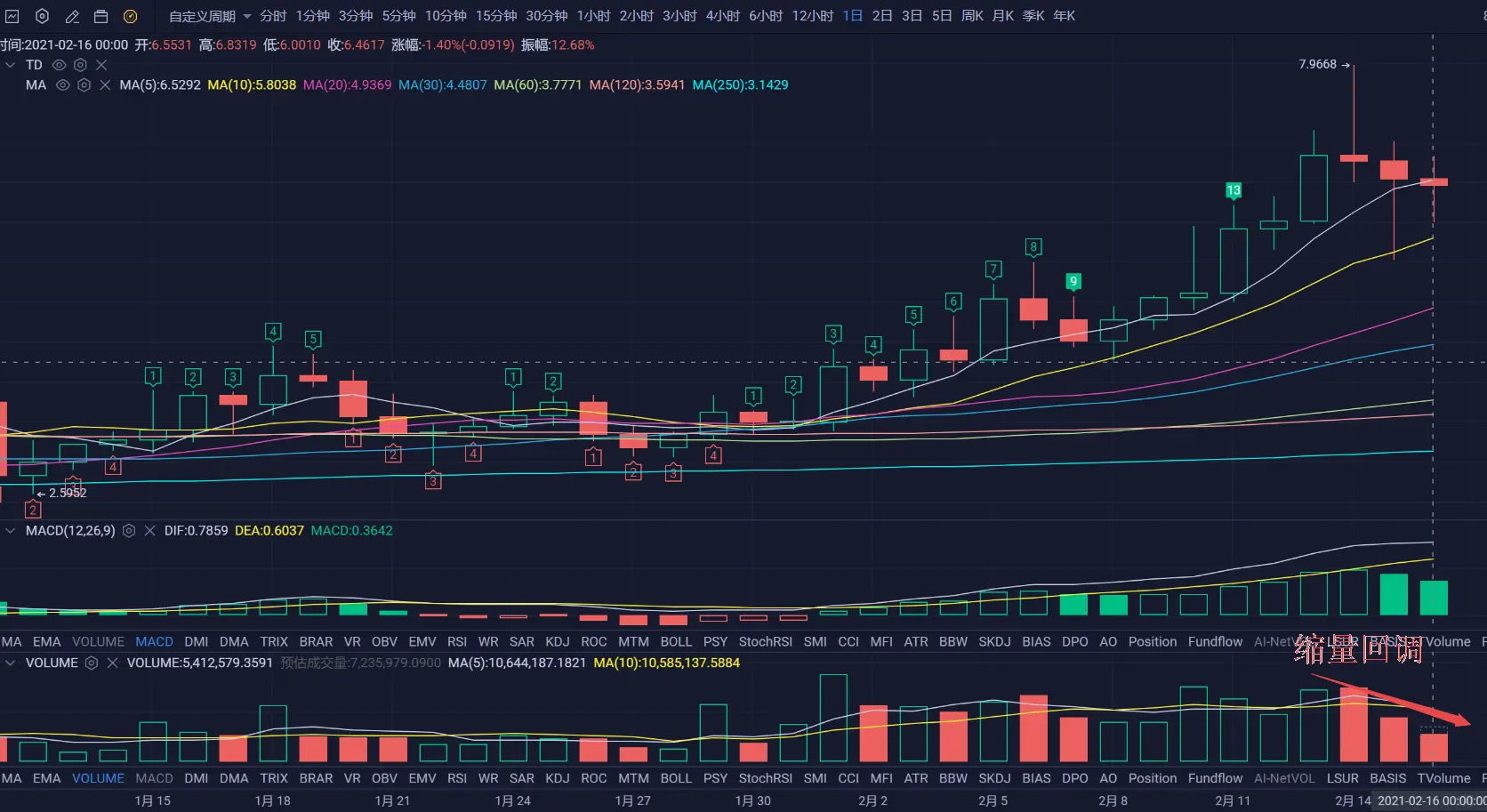This screenshot has width=1487, height=812.
Task: Switch to the 周K timeframe
Action: click(972, 16)
